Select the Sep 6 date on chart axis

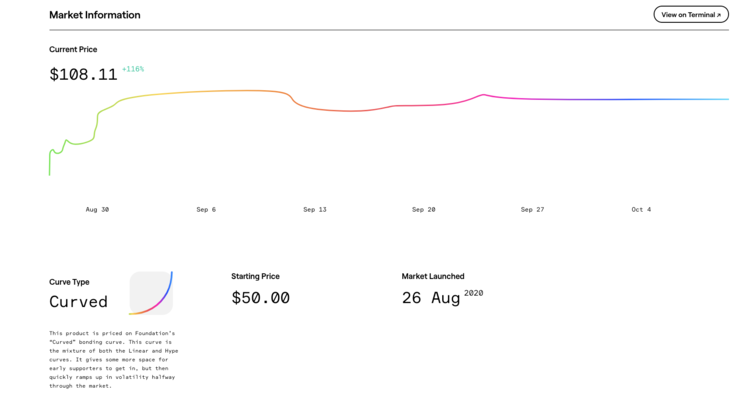point(206,210)
